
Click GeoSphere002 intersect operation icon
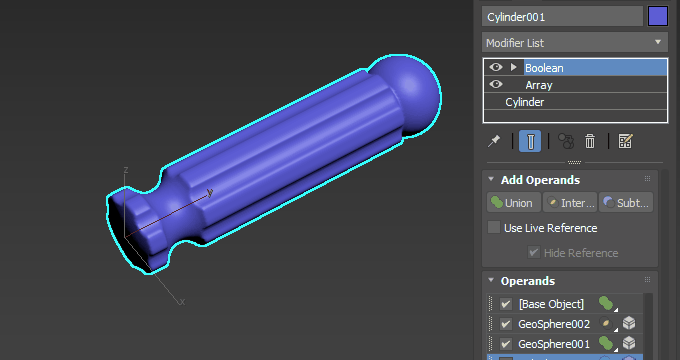click(606, 324)
